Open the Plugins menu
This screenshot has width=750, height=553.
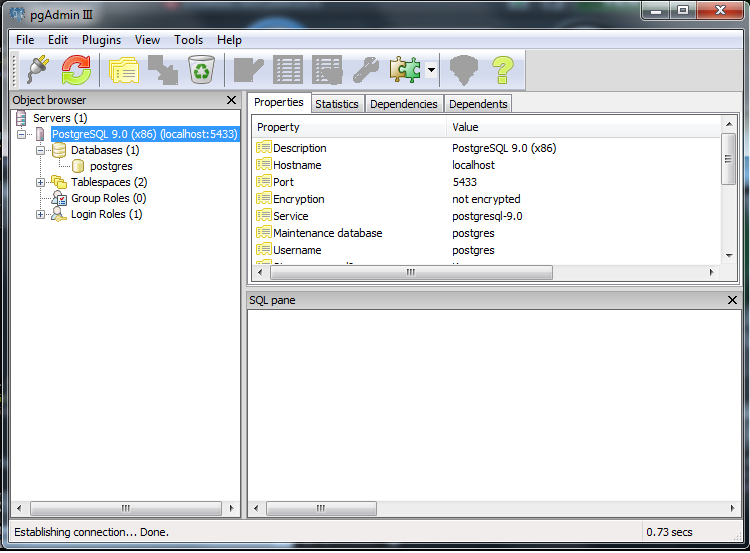(x=101, y=40)
